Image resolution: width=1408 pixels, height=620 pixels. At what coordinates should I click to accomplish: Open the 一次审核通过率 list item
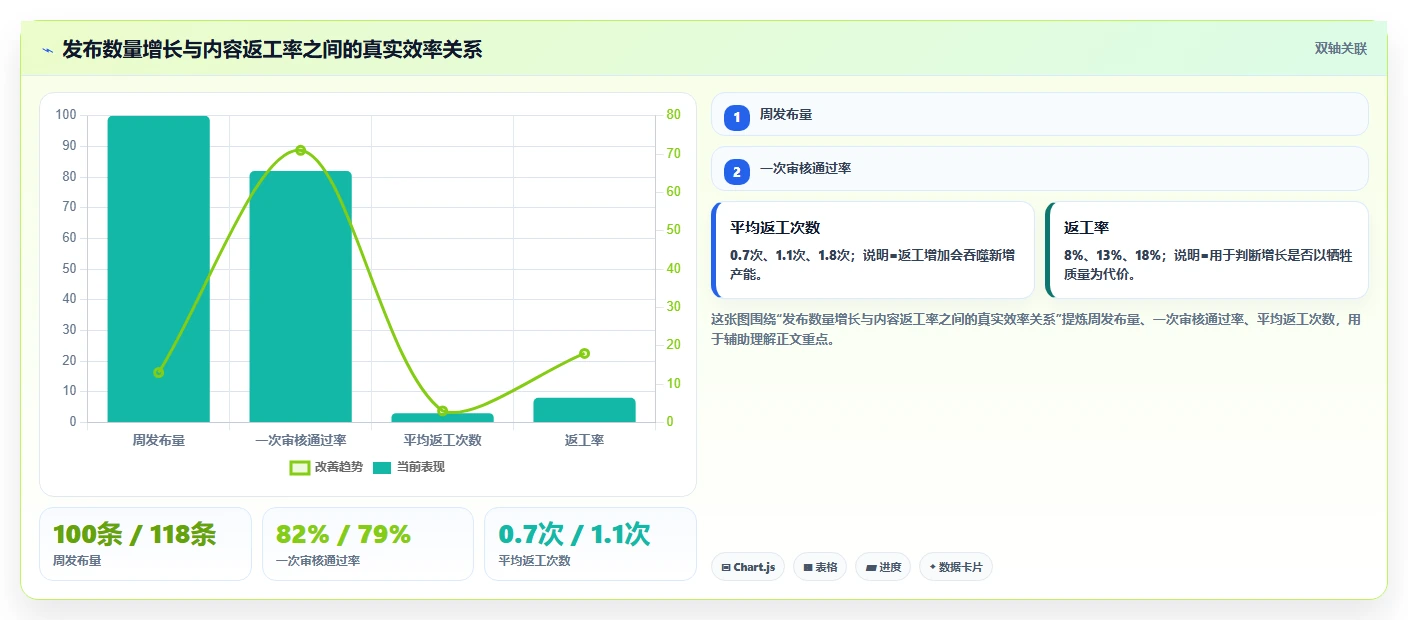(x=1039, y=169)
